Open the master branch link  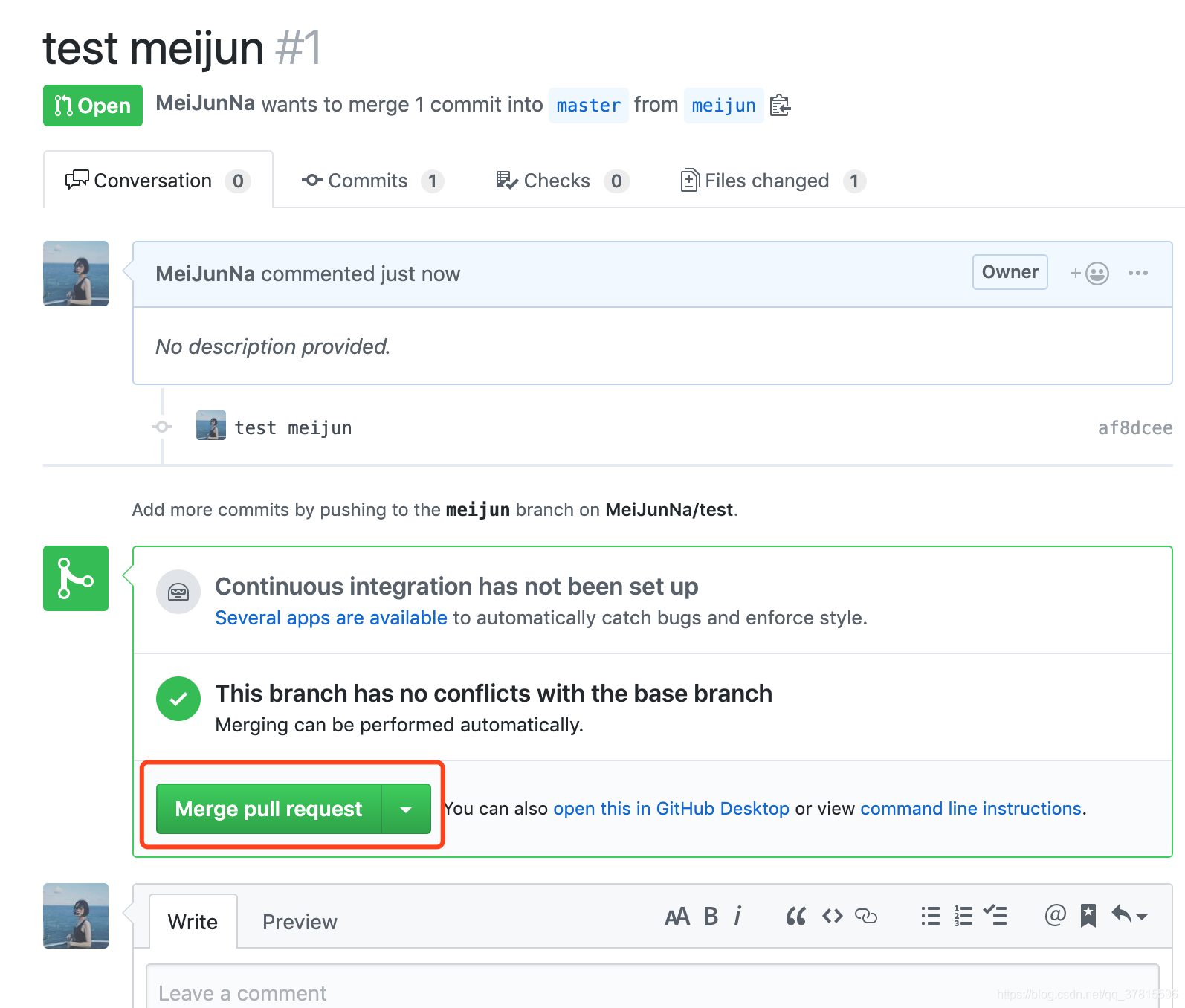[x=588, y=106]
